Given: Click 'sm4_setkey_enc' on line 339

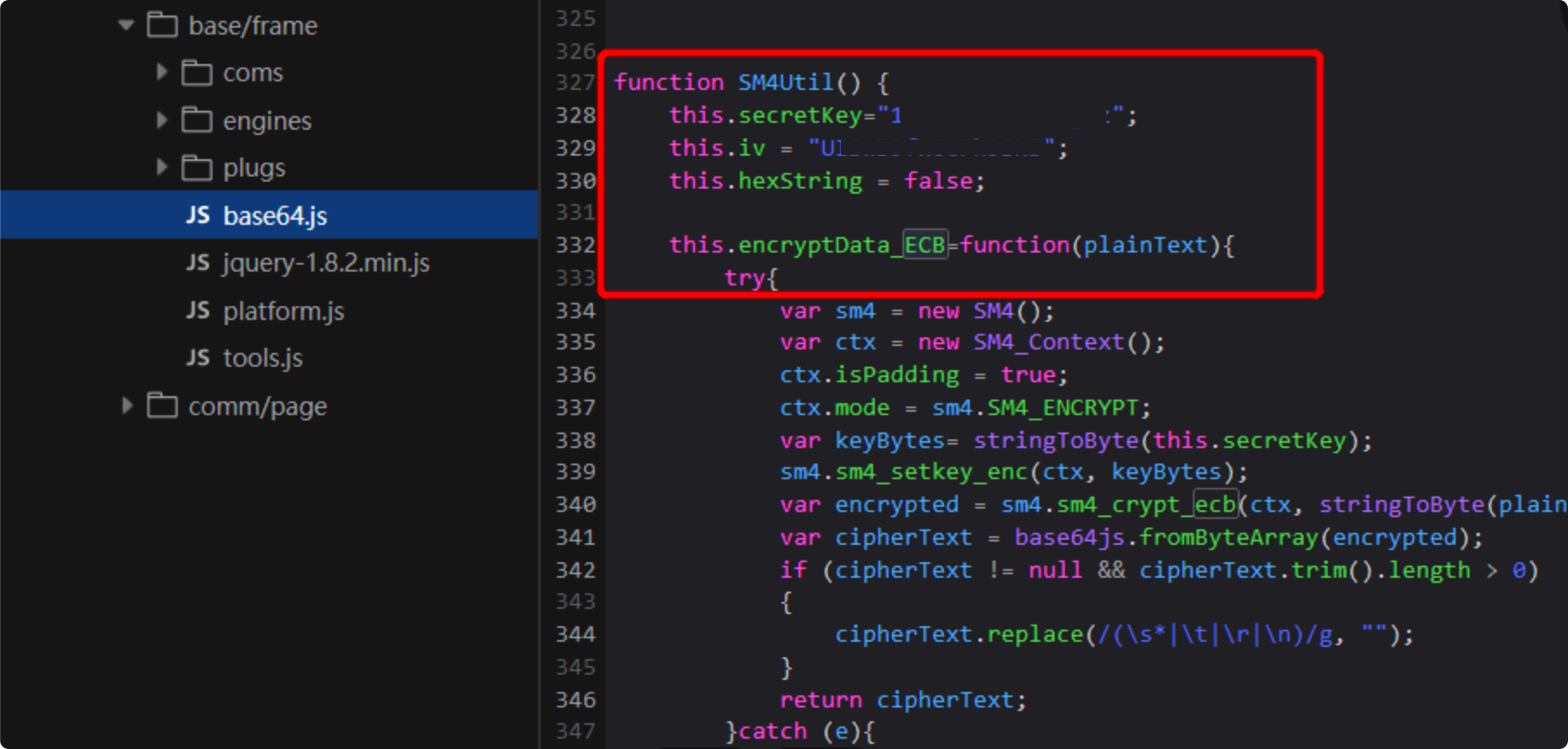Looking at the screenshot, I should coord(932,472).
